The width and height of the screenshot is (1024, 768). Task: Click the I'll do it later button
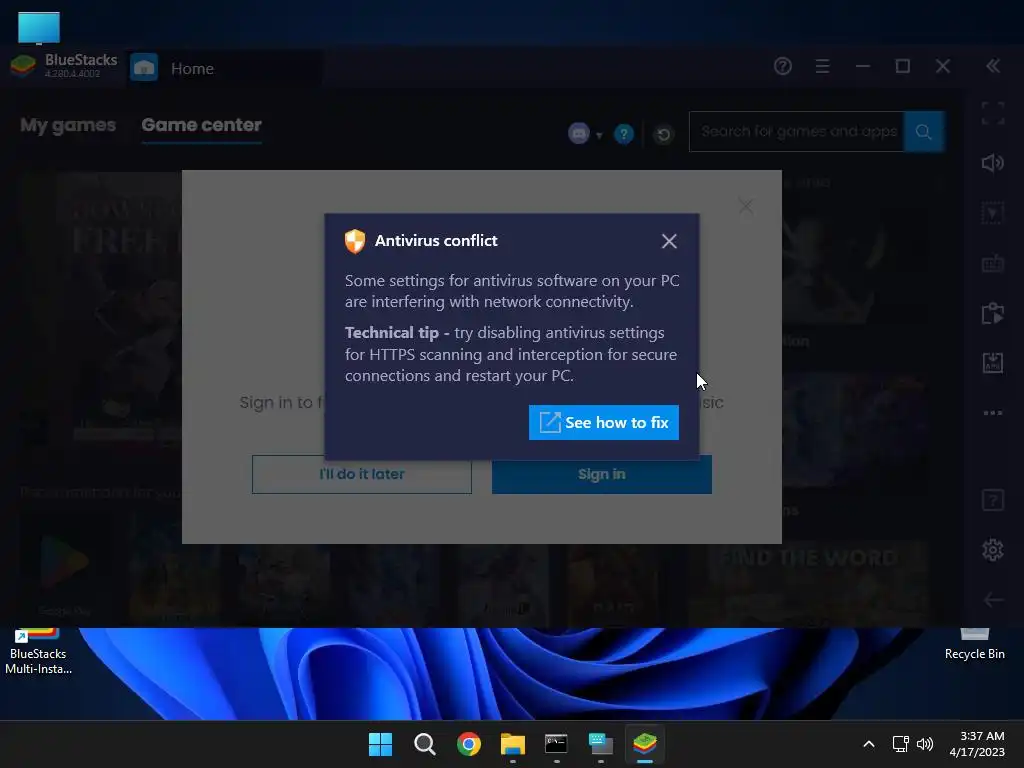[362, 474]
